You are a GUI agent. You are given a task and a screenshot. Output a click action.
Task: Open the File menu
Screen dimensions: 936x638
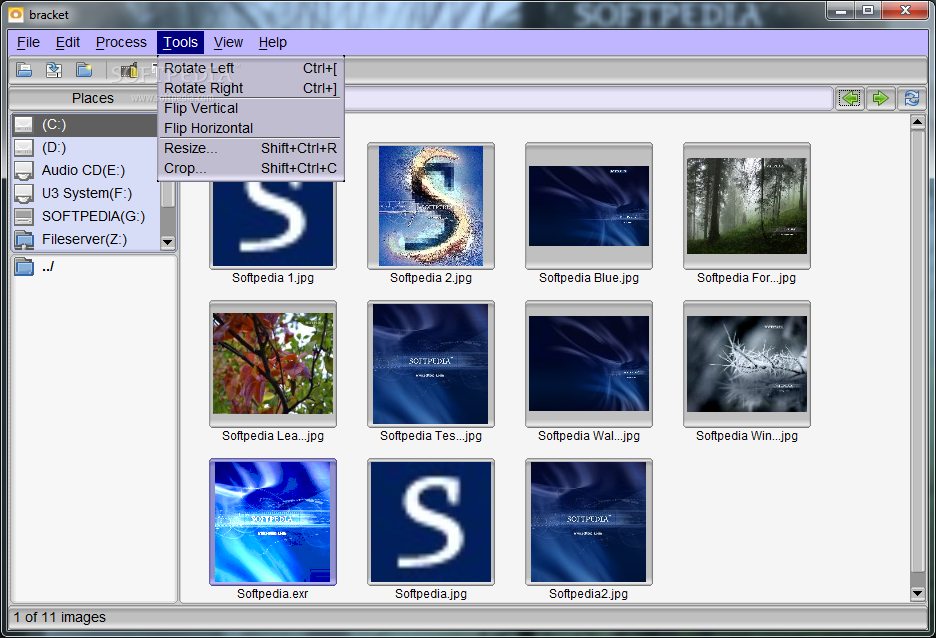click(x=28, y=42)
